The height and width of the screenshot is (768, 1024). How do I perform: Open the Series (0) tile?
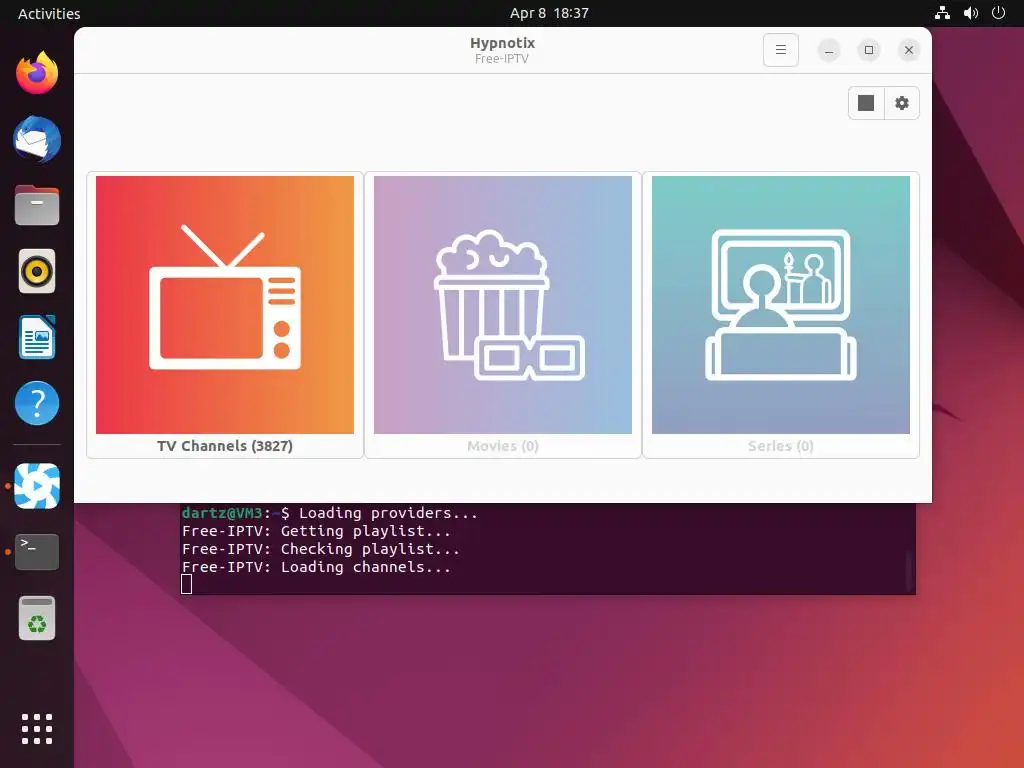pos(780,315)
